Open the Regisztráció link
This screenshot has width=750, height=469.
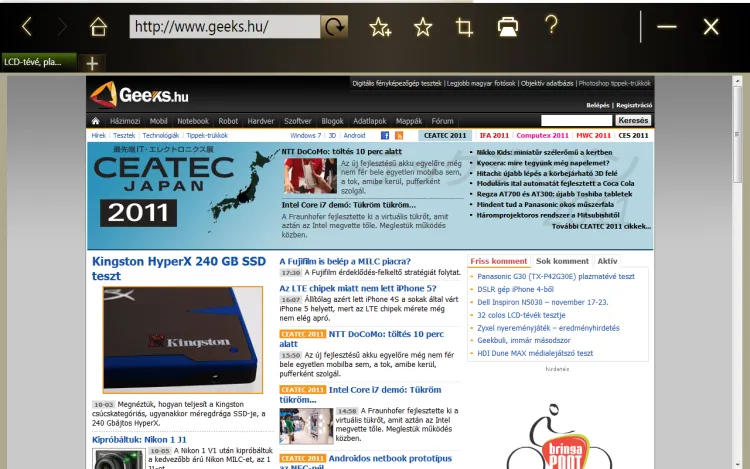[634, 105]
